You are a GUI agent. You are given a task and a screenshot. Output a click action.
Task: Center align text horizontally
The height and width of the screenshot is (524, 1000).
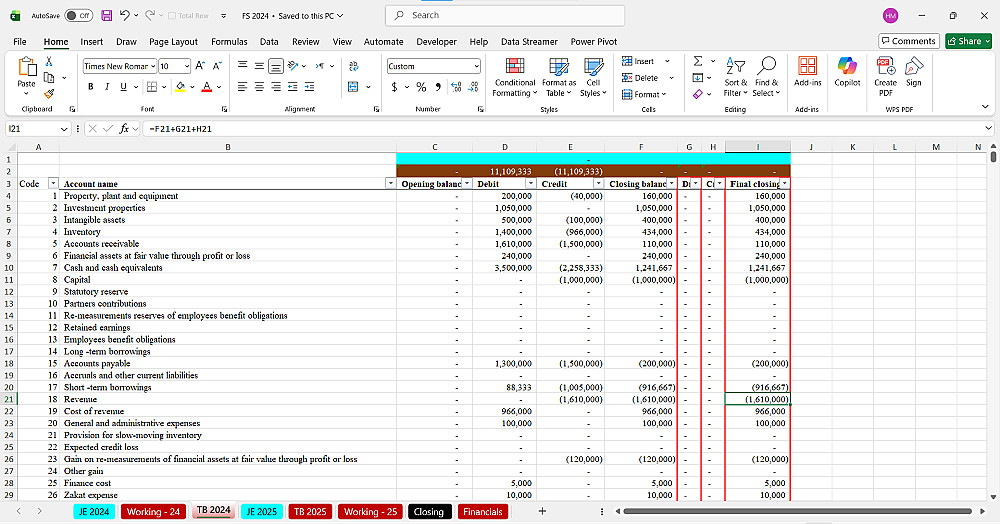(x=259, y=87)
